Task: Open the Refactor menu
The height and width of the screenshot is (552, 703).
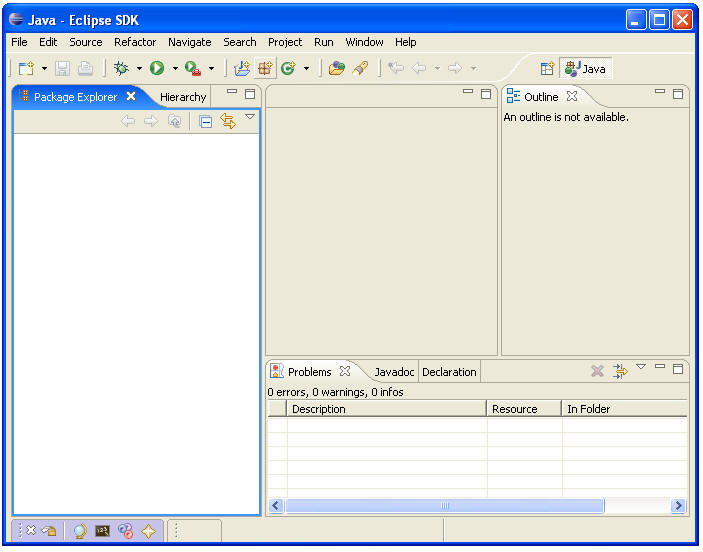Action: point(135,42)
